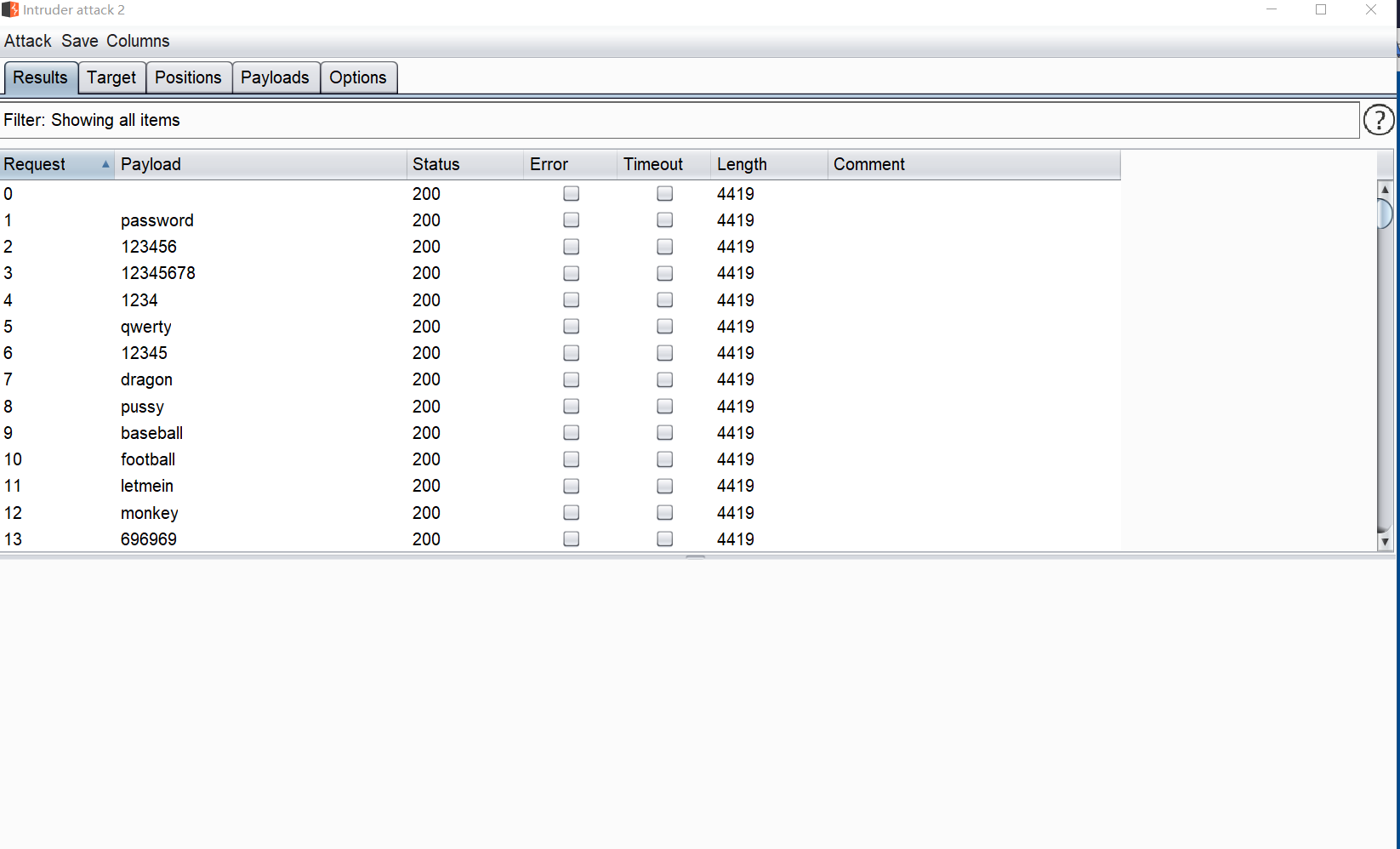This screenshot has width=1400, height=849.
Task: Click the Request column sort arrow
Action: pos(105,164)
